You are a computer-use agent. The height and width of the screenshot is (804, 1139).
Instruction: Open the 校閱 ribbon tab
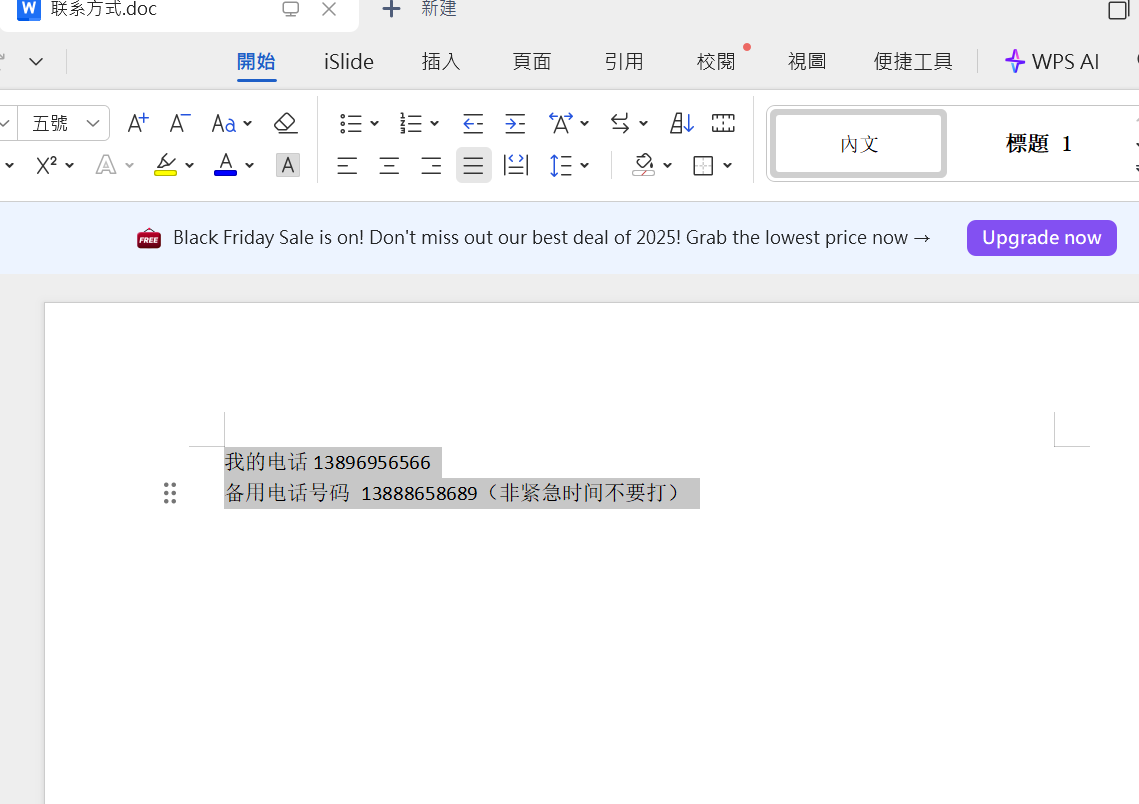click(716, 61)
